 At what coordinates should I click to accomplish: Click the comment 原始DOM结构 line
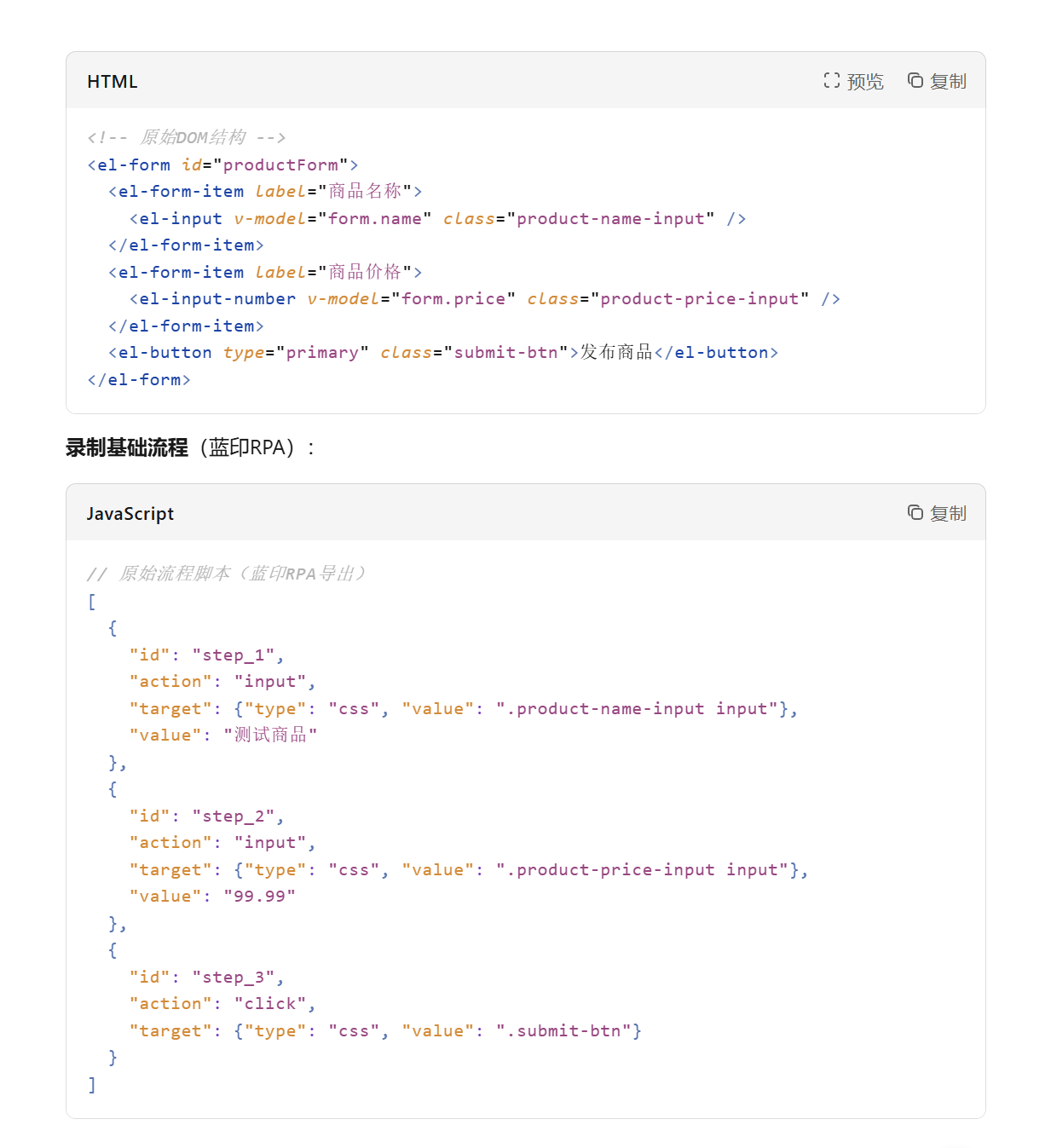(187, 137)
